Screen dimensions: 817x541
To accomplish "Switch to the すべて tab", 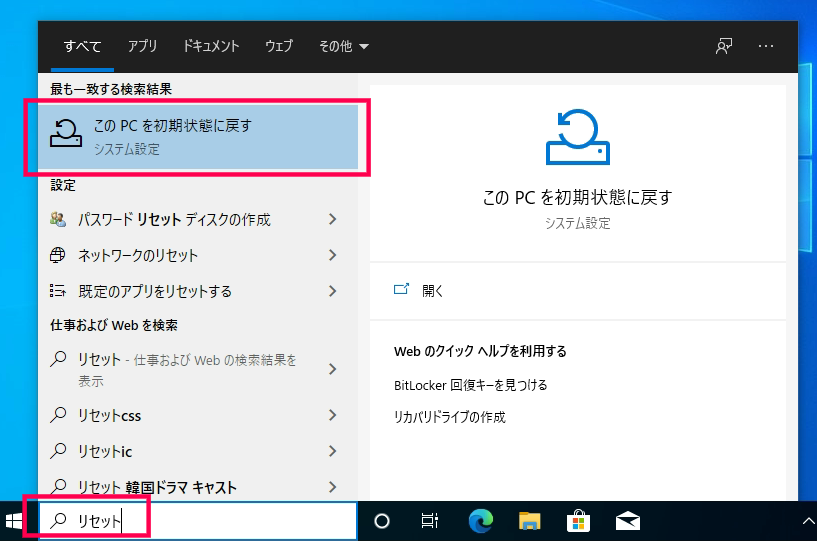I will coord(82,46).
